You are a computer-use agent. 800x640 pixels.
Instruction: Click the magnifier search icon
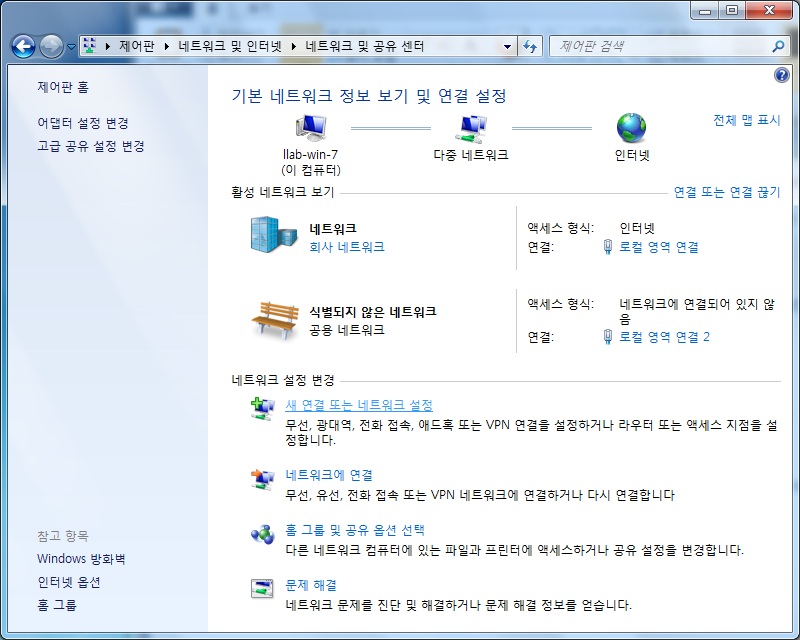click(x=779, y=46)
